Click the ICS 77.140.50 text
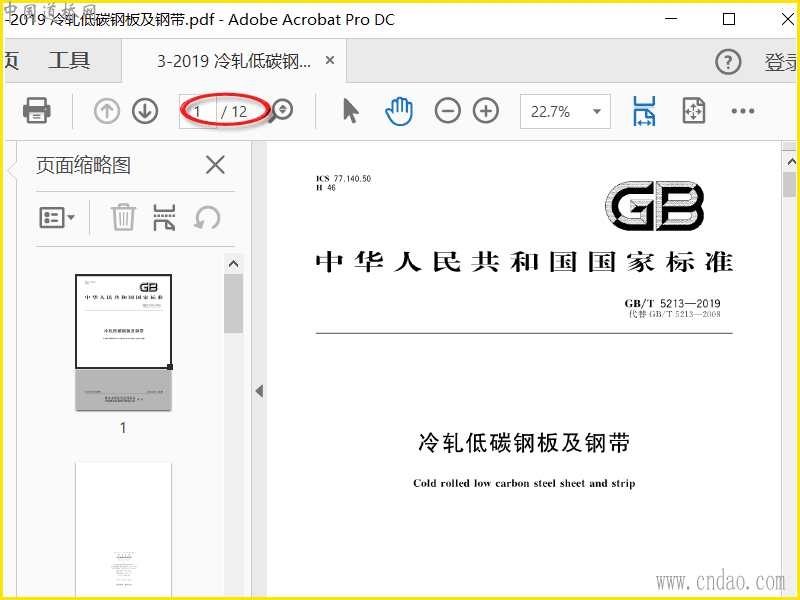The width and height of the screenshot is (800, 600). click(343, 179)
